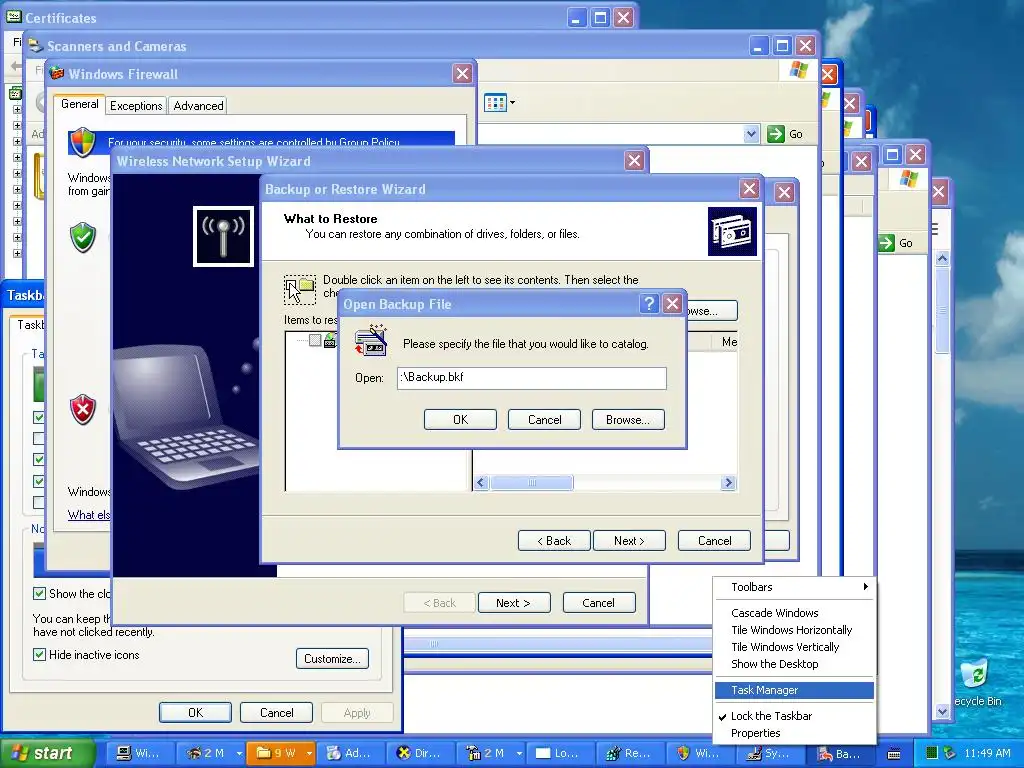Click the tray icon left of the clock

[950, 753]
